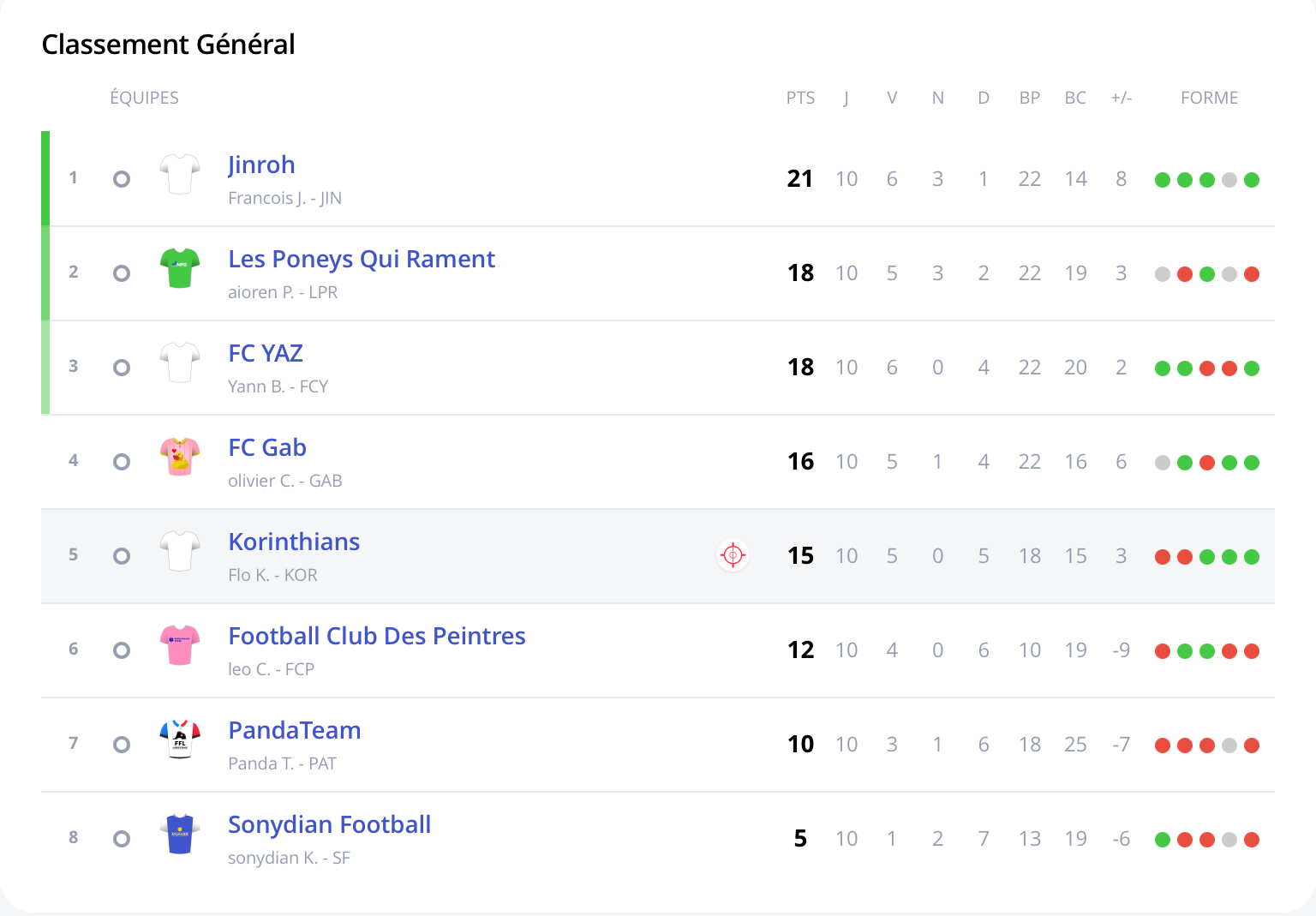Click the blue Sonydian Football jersey
This screenshot has width=1316, height=916.
click(x=180, y=834)
